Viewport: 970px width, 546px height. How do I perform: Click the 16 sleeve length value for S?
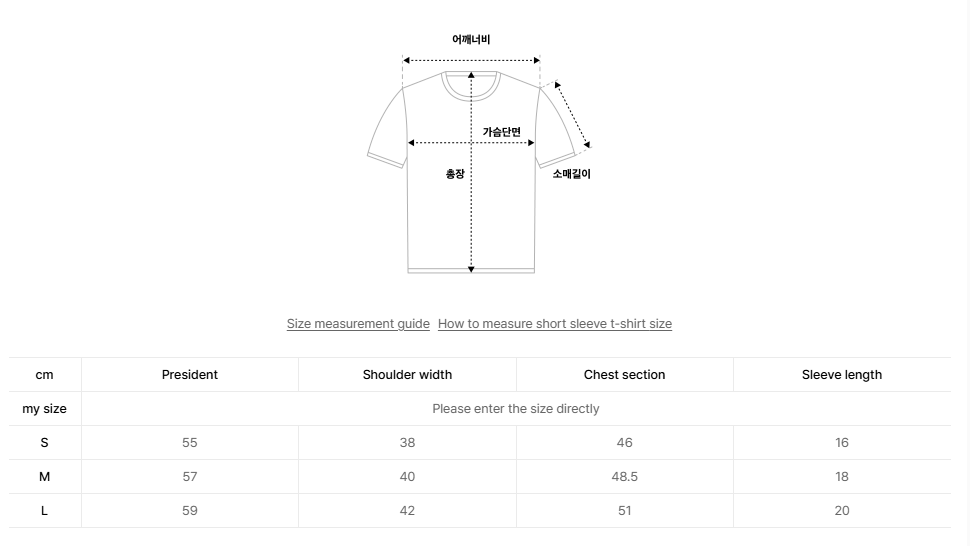(x=842, y=443)
